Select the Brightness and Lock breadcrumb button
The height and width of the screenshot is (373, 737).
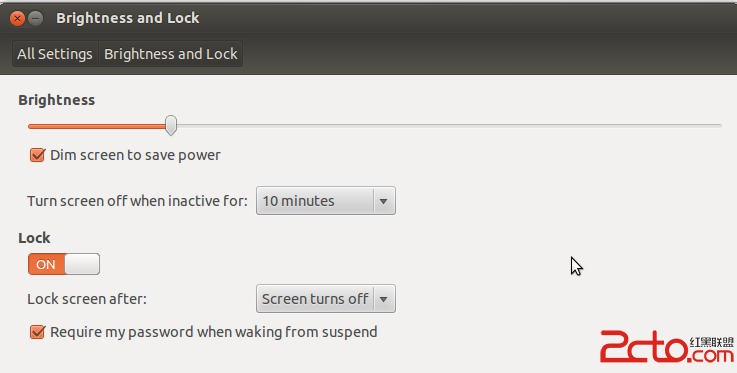pyautogui.click(x=171, y=54)
